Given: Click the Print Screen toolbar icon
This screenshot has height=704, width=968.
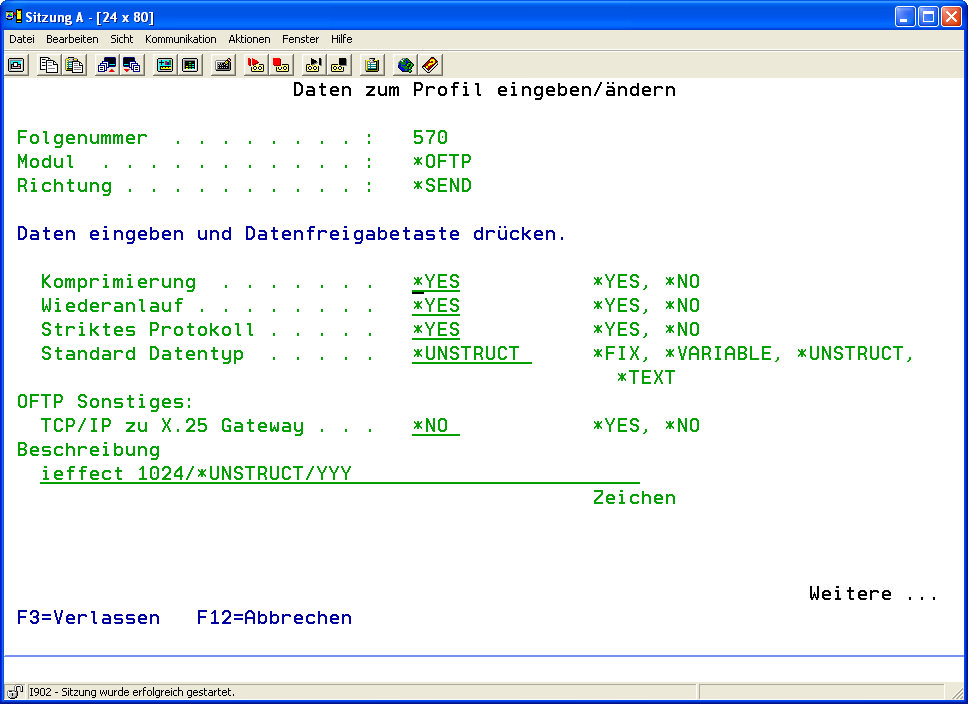Looking at the screenshot, I should [17, 65].
